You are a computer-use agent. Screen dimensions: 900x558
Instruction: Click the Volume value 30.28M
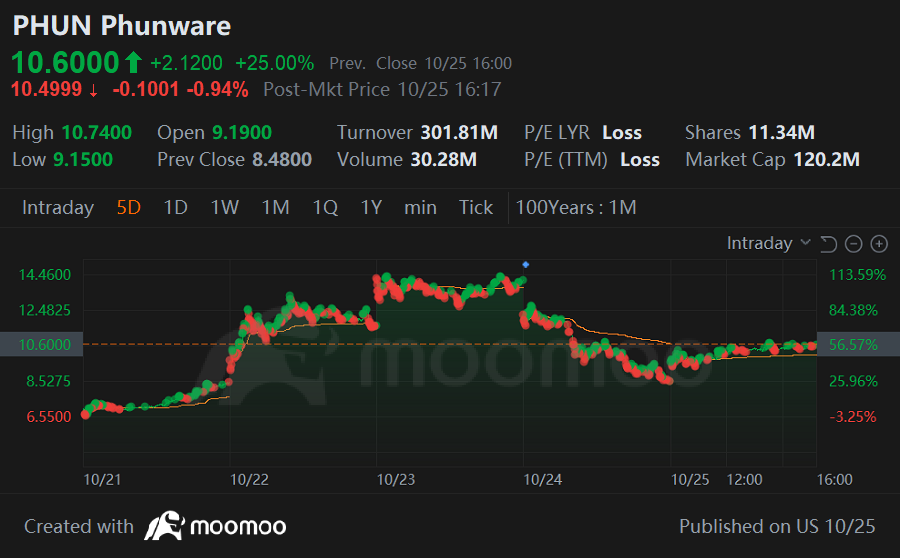444,160
